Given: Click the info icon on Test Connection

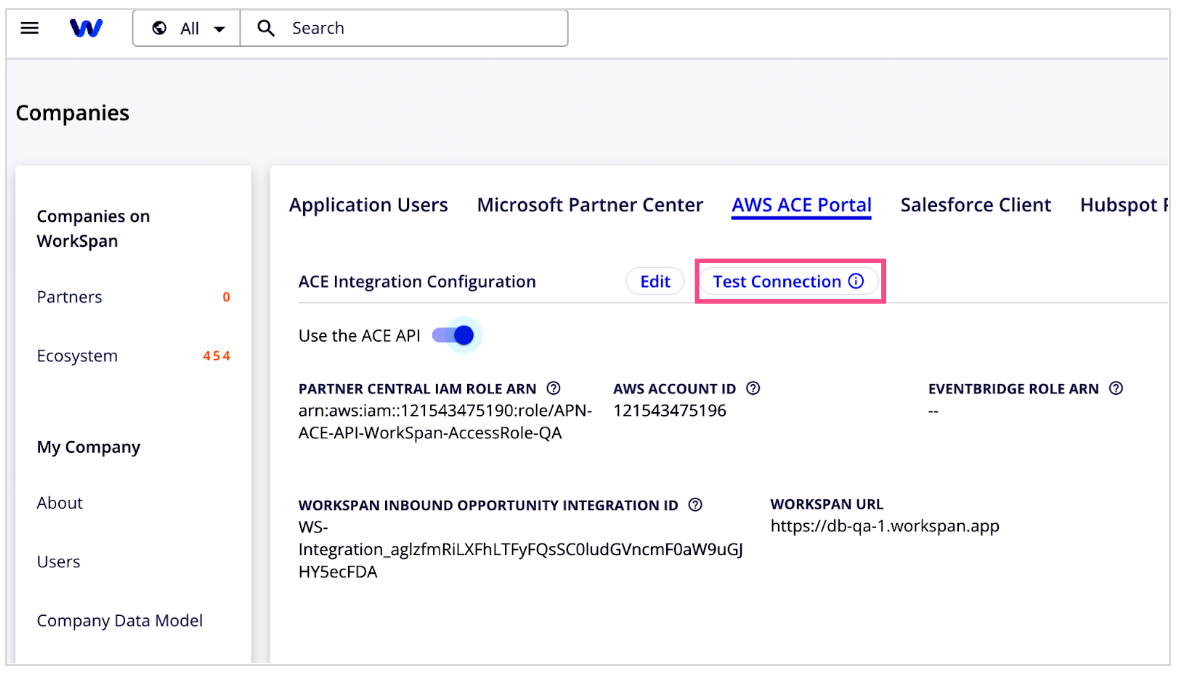Looking at the screenshot, I should pos(856,281).
